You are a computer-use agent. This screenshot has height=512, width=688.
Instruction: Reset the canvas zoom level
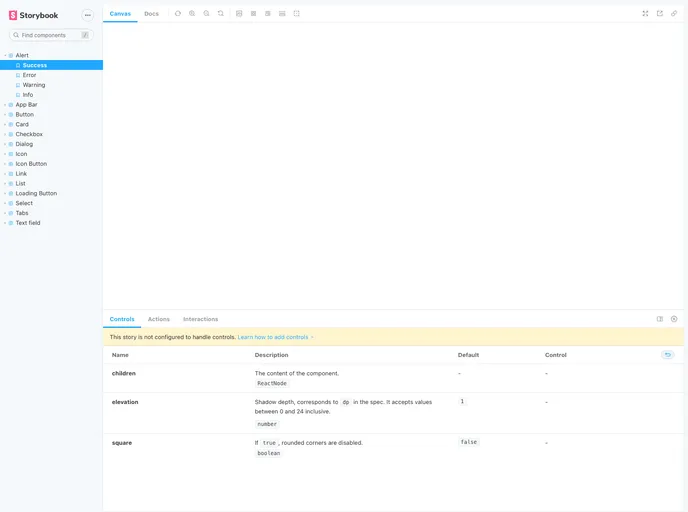(x=220, y=14)
